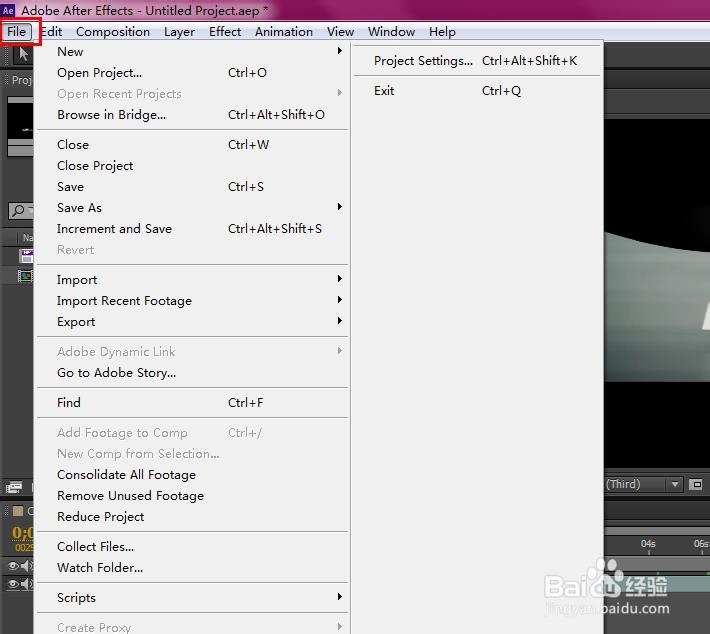This screenshot has height=634, width=710.
Task: Mute audio speaker on first timeline layer
Action: click(26, 565)
